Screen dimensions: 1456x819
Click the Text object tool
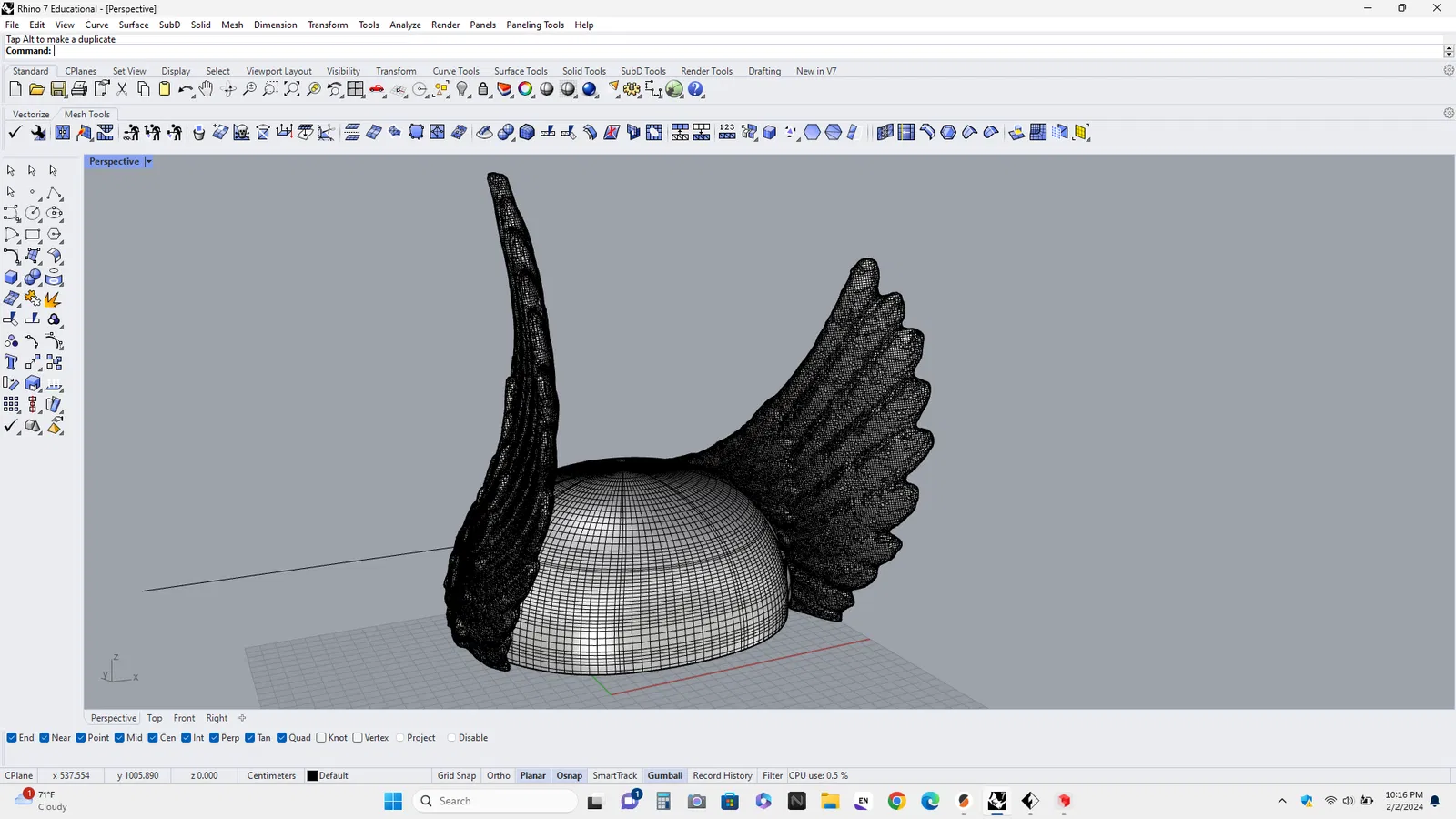[11, 362]
